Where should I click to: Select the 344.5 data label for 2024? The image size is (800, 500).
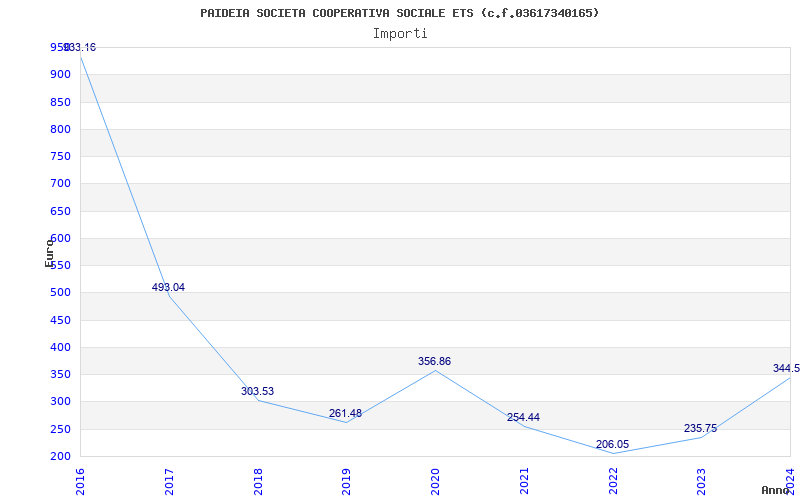pos(786,368)
